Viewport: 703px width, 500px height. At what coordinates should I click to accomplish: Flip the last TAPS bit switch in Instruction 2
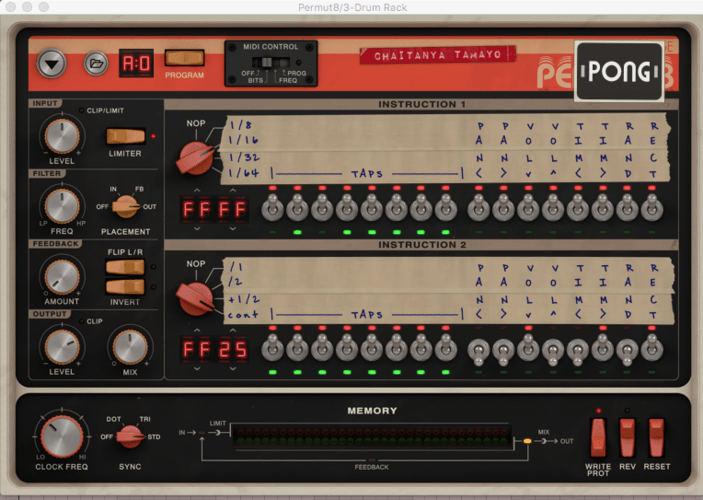click(445, 348)
